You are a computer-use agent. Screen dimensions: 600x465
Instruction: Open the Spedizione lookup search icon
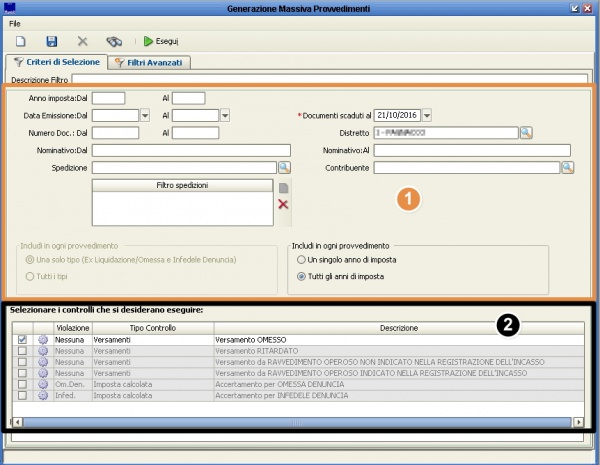(x=283, y=168)
